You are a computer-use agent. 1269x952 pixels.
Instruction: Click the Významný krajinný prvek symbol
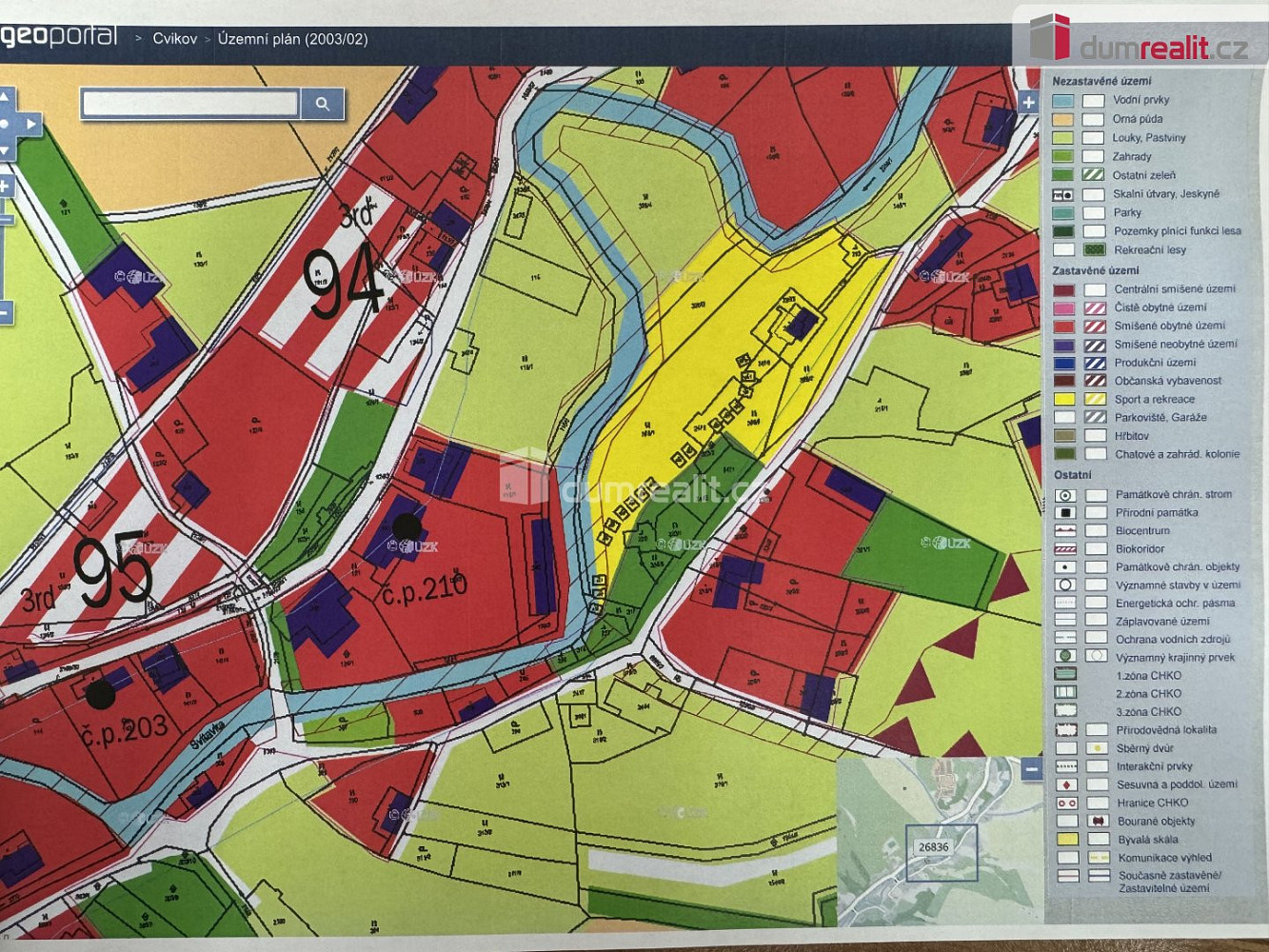coord(1066,657)
